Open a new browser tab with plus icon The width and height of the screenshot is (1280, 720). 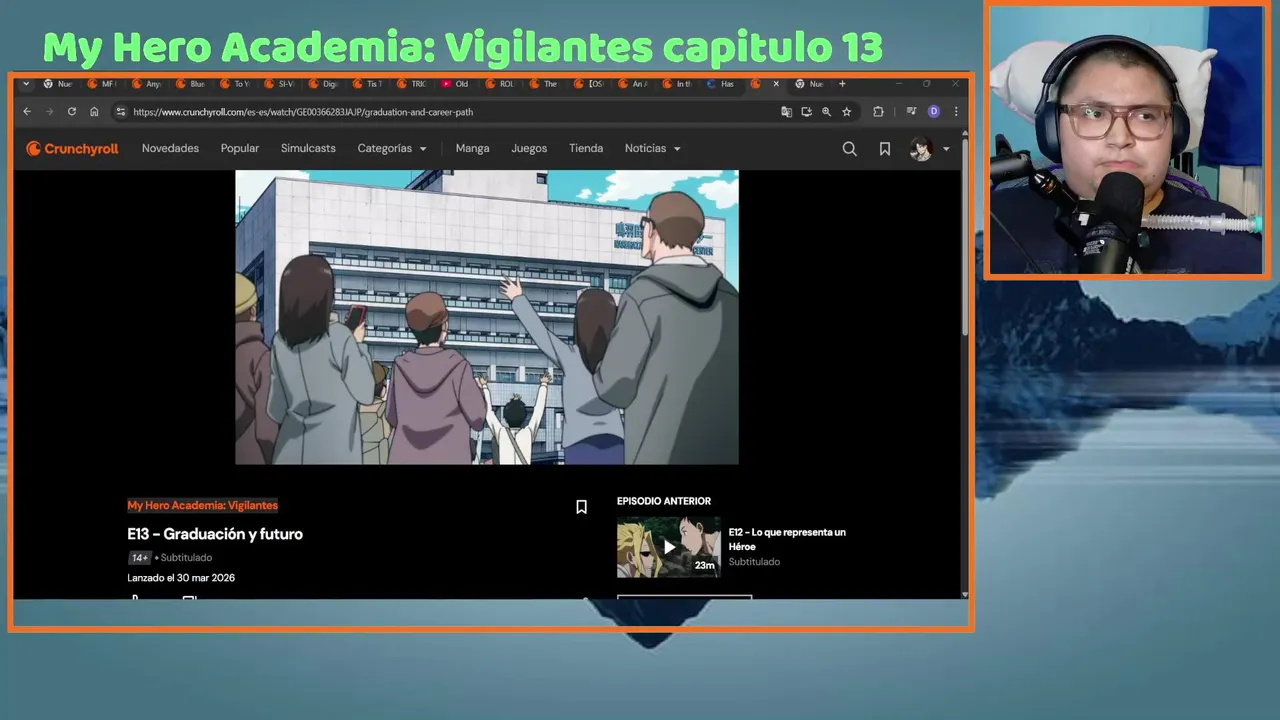tap(842, 84)
